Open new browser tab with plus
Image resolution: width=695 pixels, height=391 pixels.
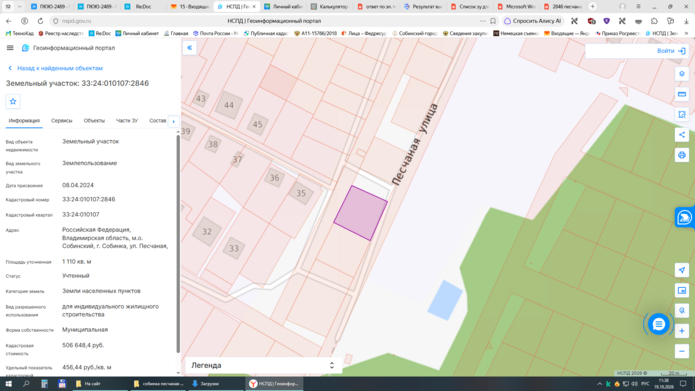pos(593,6)
